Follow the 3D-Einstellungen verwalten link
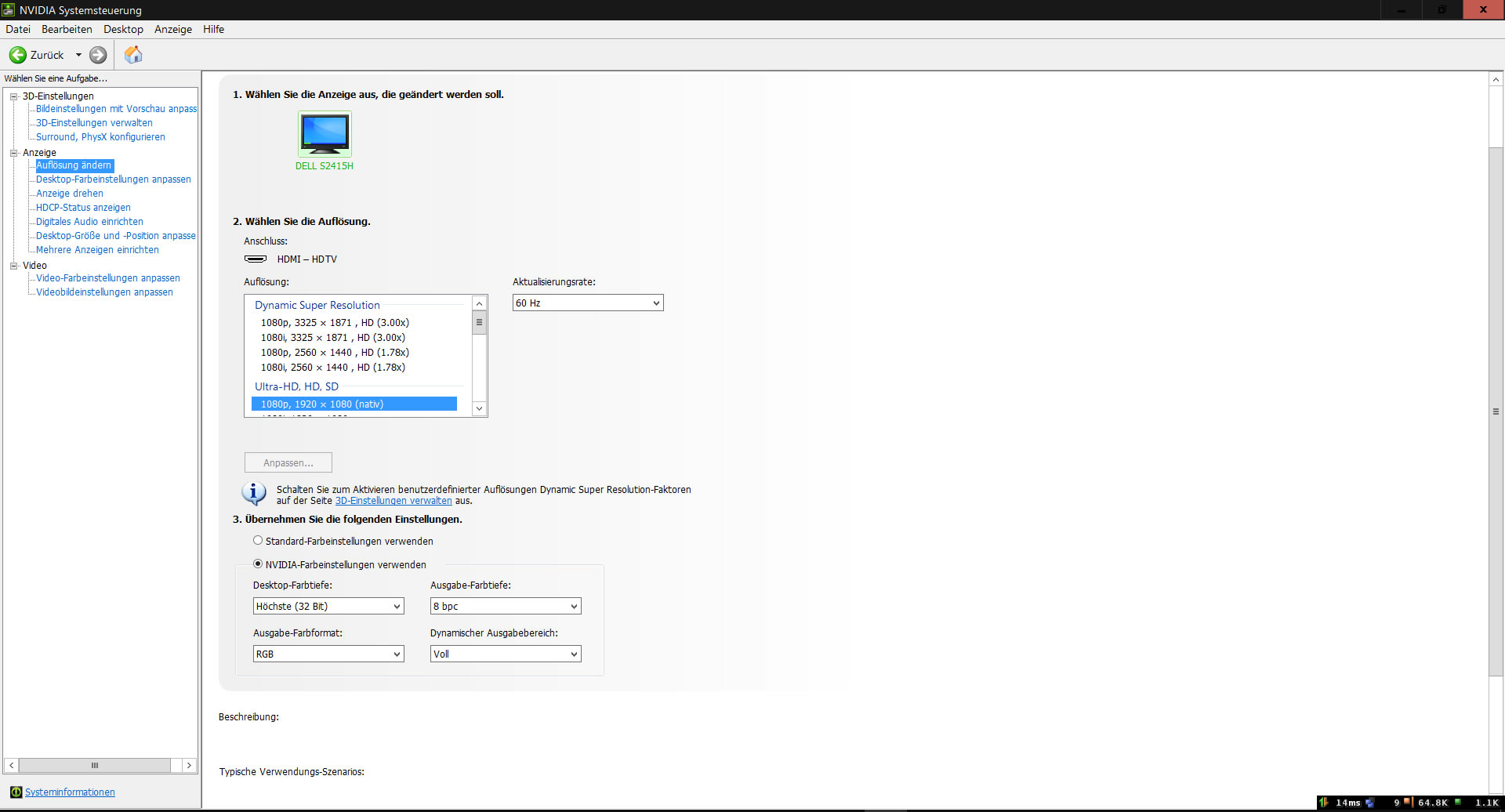The height and width of the screenshot is (812, 1505). pyautogui.click(x=393, y=501)
